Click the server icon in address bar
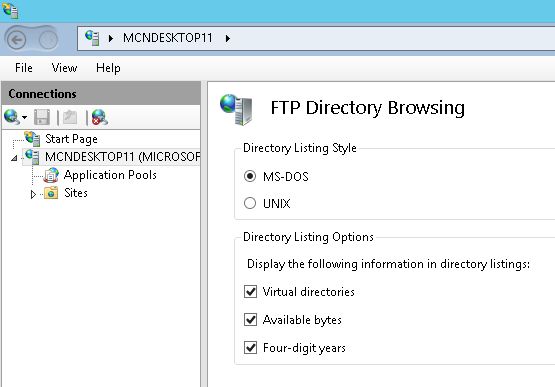This screenshot has height=387, width=555. [92, 38]
